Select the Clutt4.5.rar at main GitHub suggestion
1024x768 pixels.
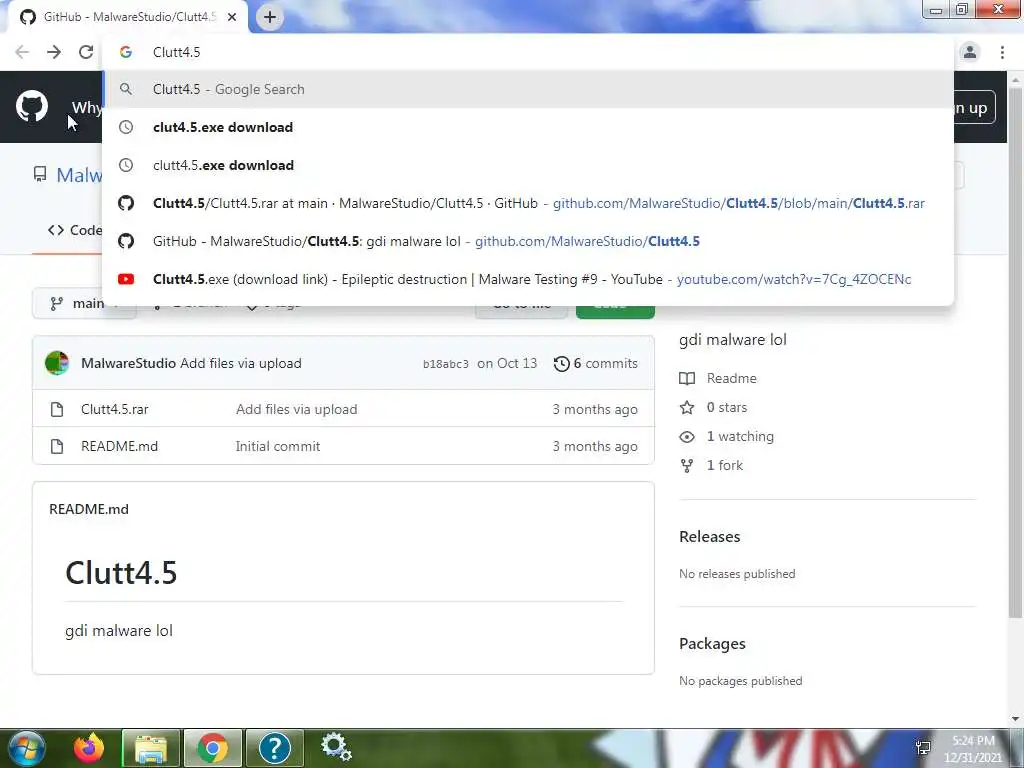(528, 203)
